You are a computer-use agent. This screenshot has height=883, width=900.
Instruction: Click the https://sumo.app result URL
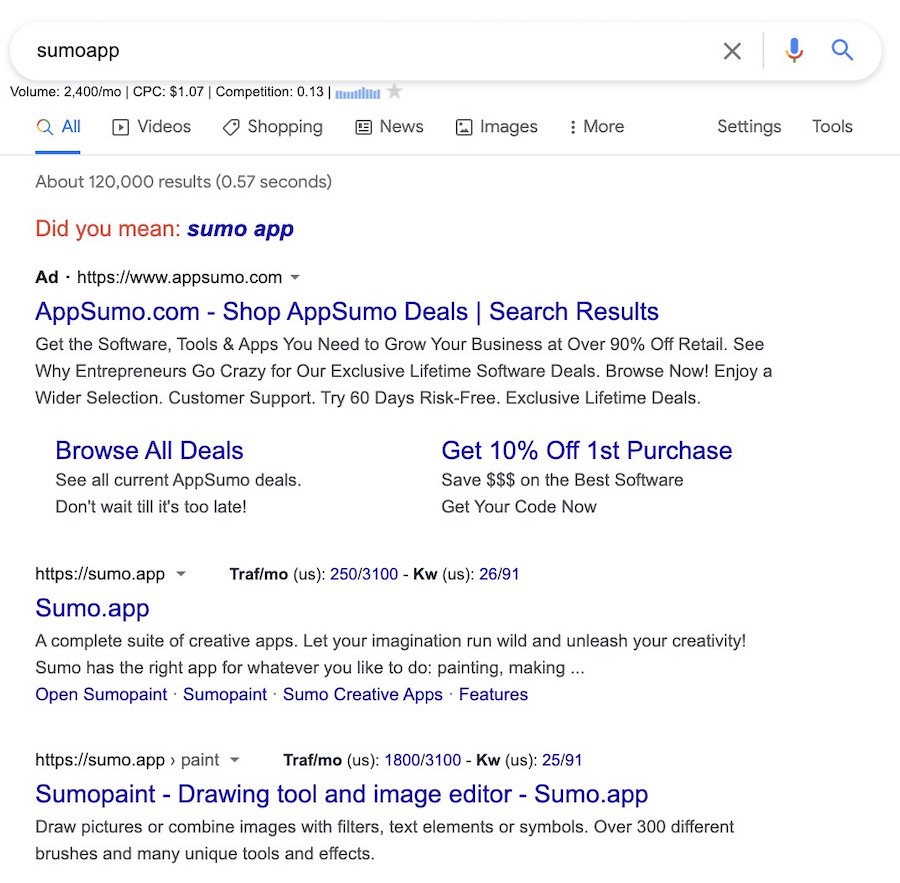tap(100, 574)
